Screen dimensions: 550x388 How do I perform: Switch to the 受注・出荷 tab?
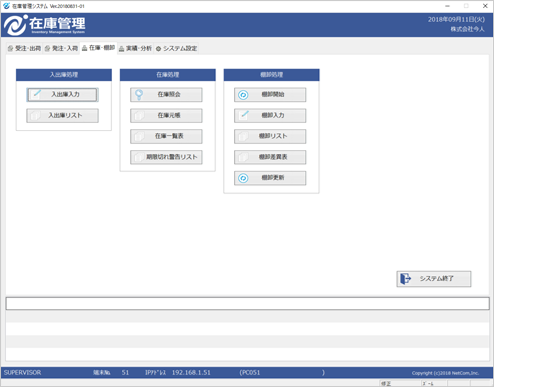24,48
